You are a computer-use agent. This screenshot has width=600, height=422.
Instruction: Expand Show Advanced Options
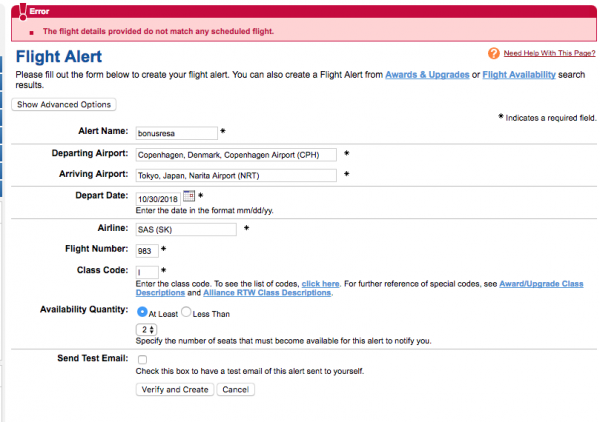coord(64,105)
